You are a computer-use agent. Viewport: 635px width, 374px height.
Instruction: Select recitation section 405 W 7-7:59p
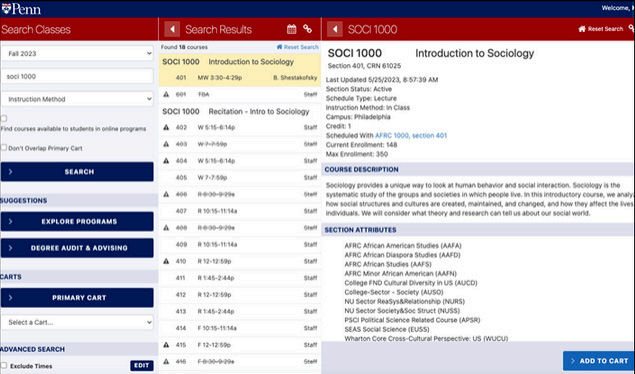(240, 178)
